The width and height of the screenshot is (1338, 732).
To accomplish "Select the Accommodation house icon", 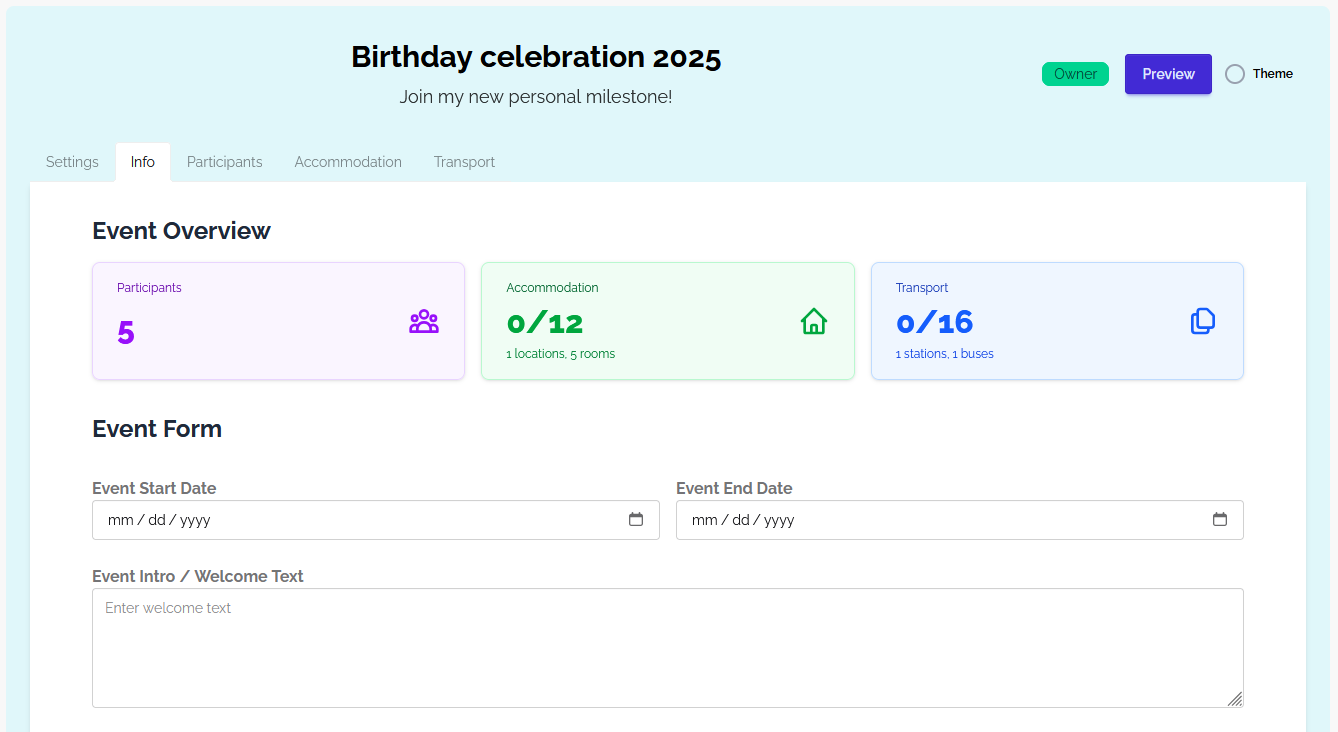I will point(814,321).
